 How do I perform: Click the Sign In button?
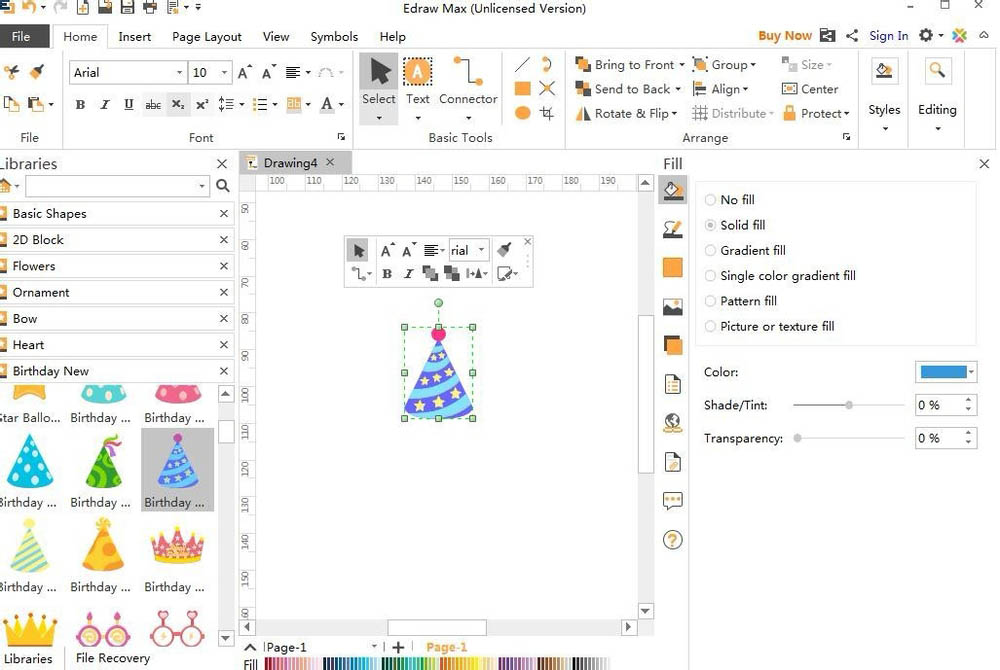888,36
